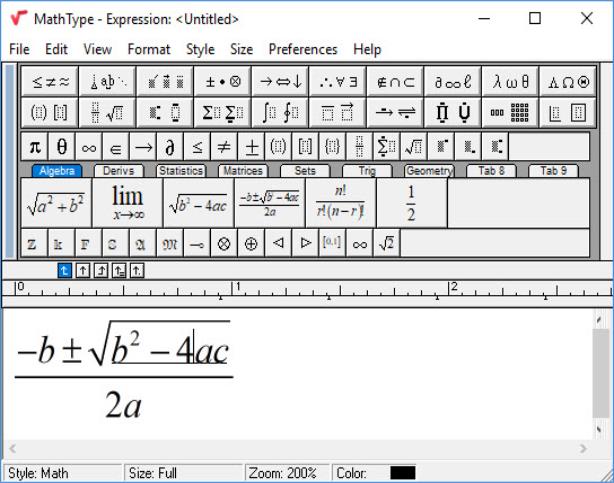614x483 pixels.
Task: Open the relational symbols palette (≤≠≈)
Action: [50, 81]
